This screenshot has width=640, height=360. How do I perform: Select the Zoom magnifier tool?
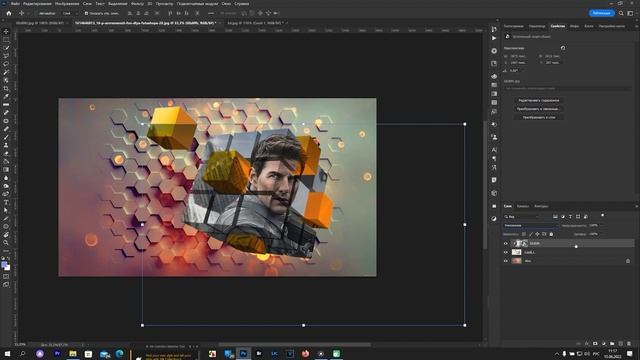(x=6, y=243)
